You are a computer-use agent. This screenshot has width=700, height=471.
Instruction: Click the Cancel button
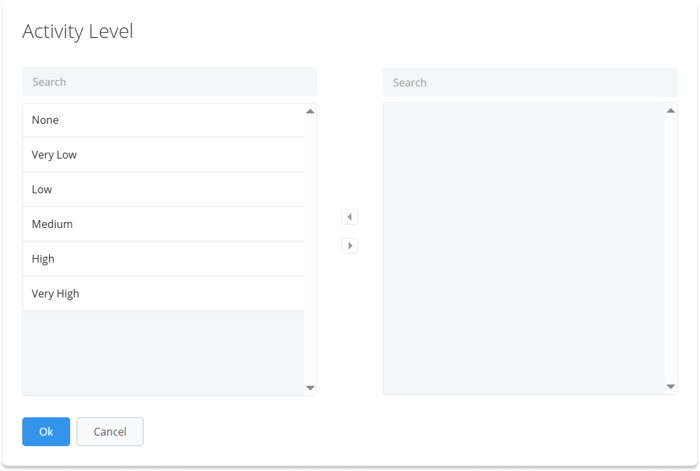click(x=110, y=431)
